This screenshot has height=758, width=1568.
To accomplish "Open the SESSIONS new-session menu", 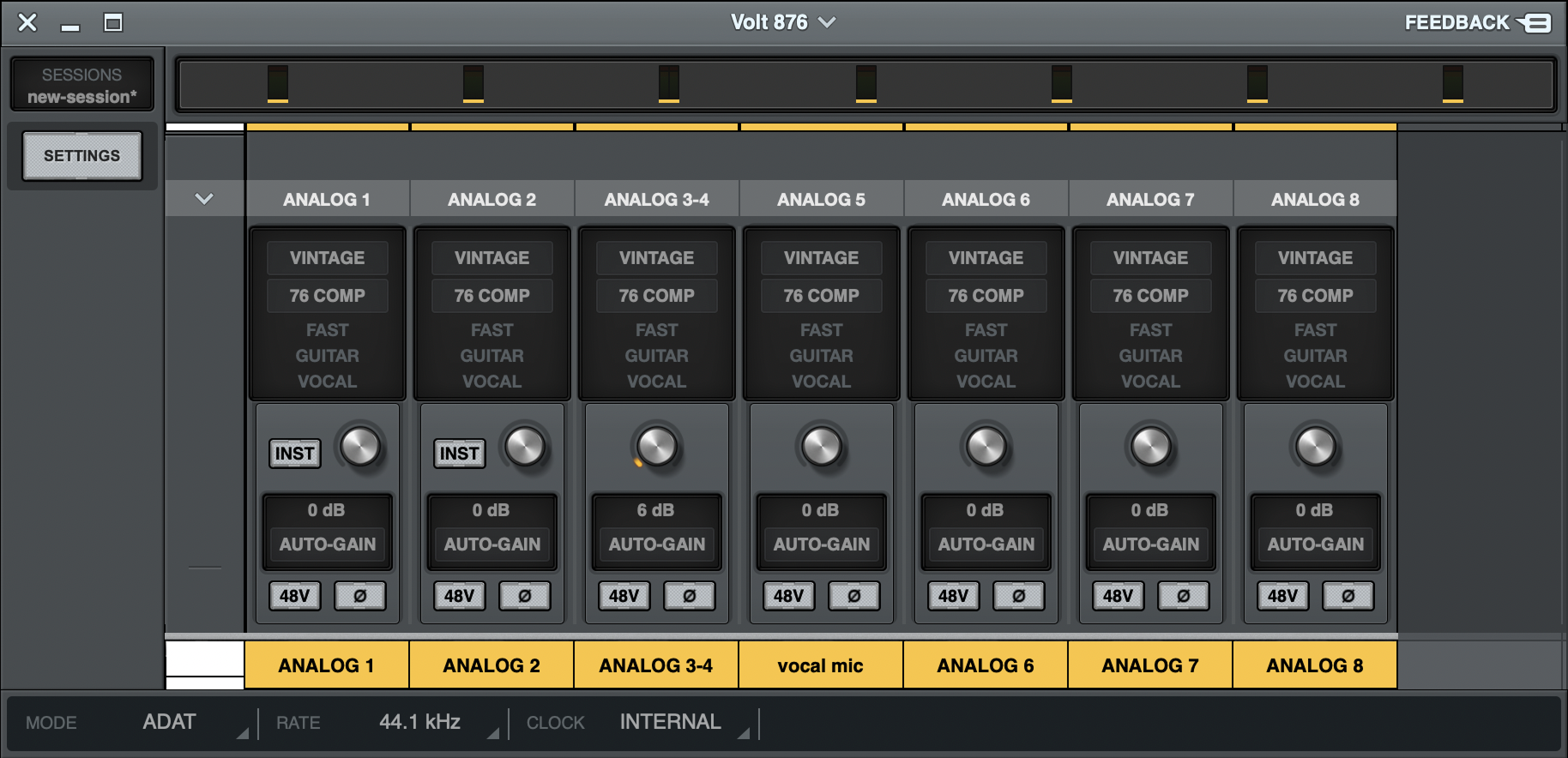I will click(82, 85).
